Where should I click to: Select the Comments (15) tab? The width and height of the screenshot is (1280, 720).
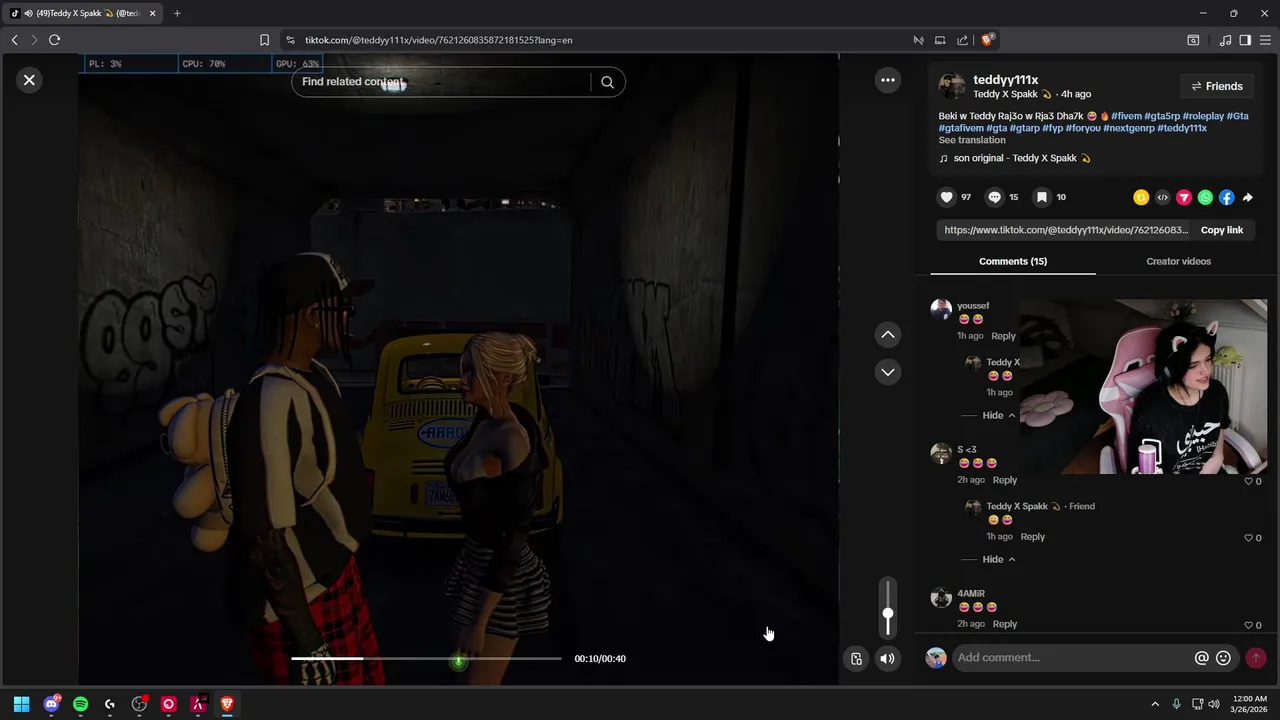coord(1013,261)
